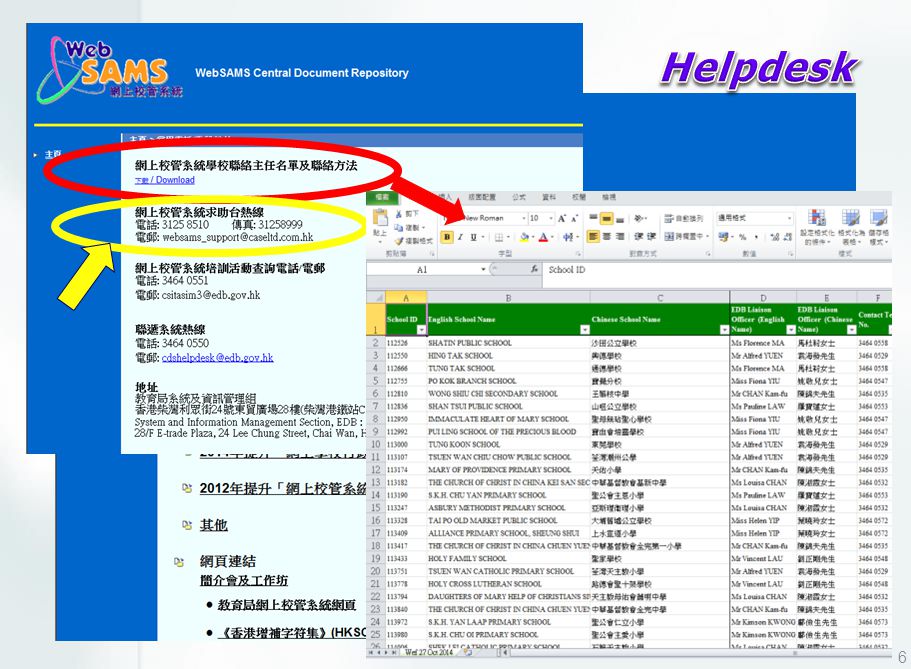The width and height of the screenshot is (911, 669).
Task: Open the Name Box A1 dropdown arrow
Action: coord(483,270)
